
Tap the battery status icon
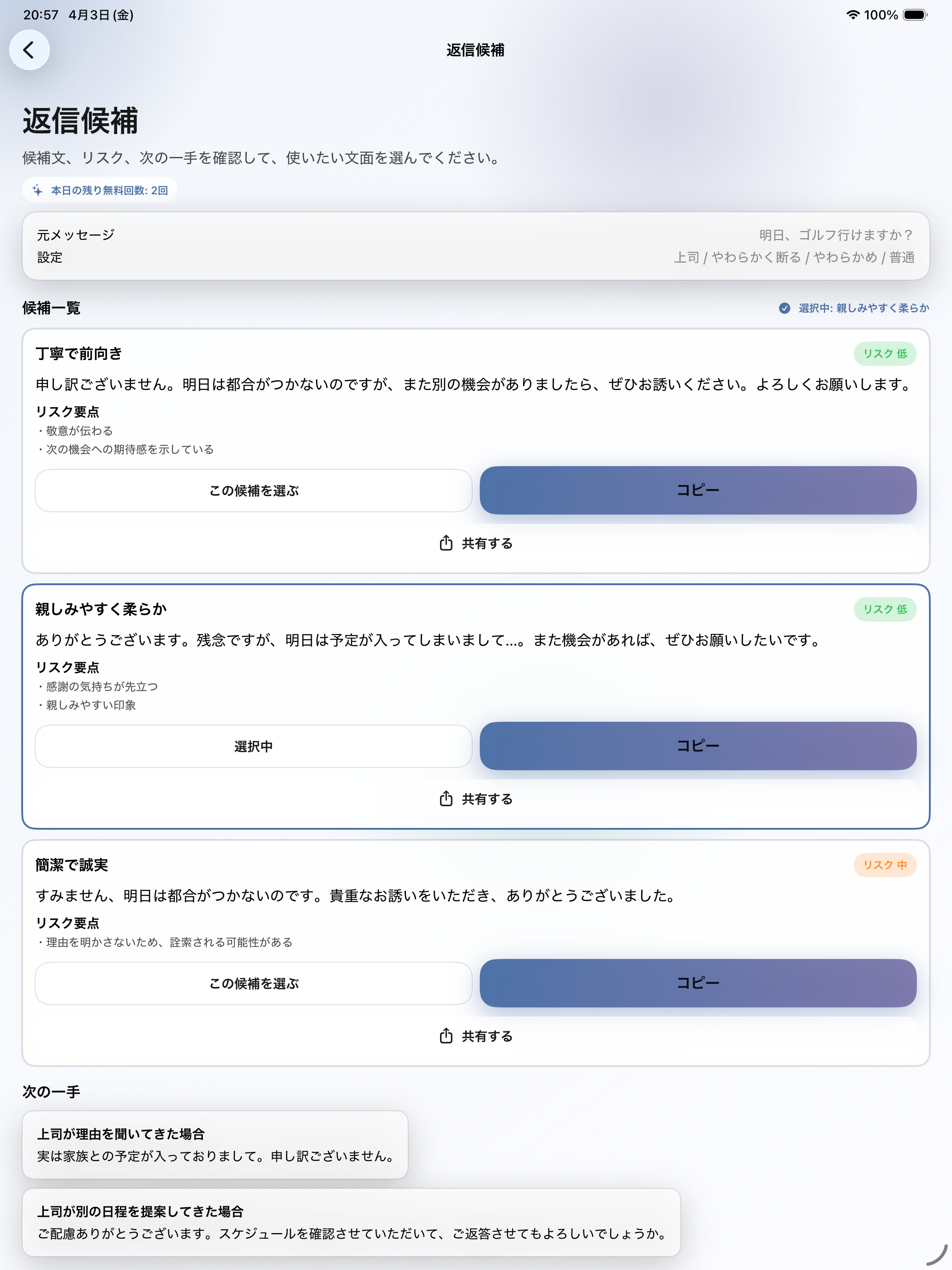point(915,15)
